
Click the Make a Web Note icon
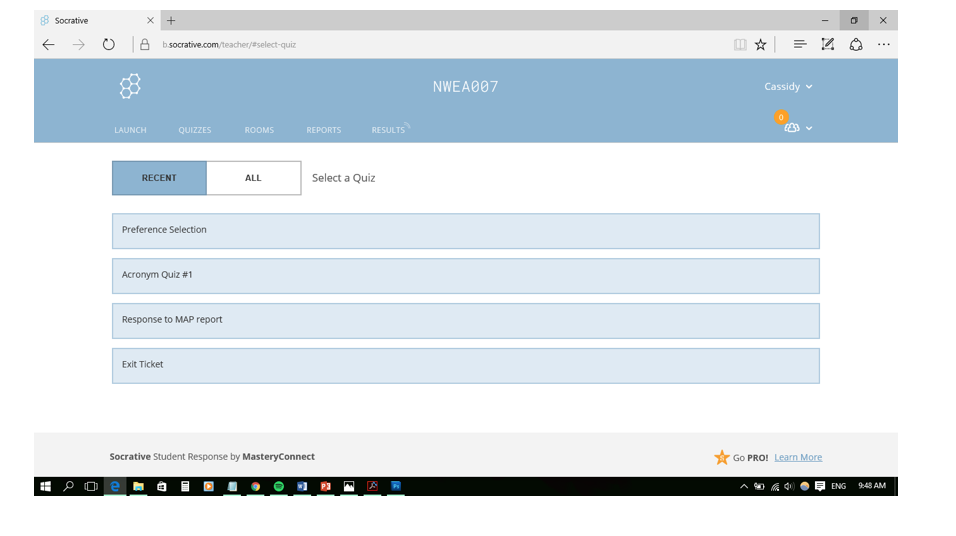[828, 45]
